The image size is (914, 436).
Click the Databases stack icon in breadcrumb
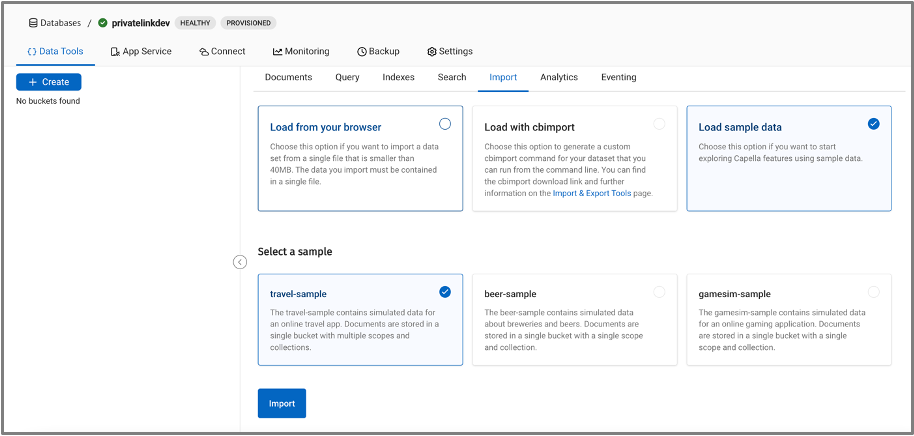coord(33,23)
